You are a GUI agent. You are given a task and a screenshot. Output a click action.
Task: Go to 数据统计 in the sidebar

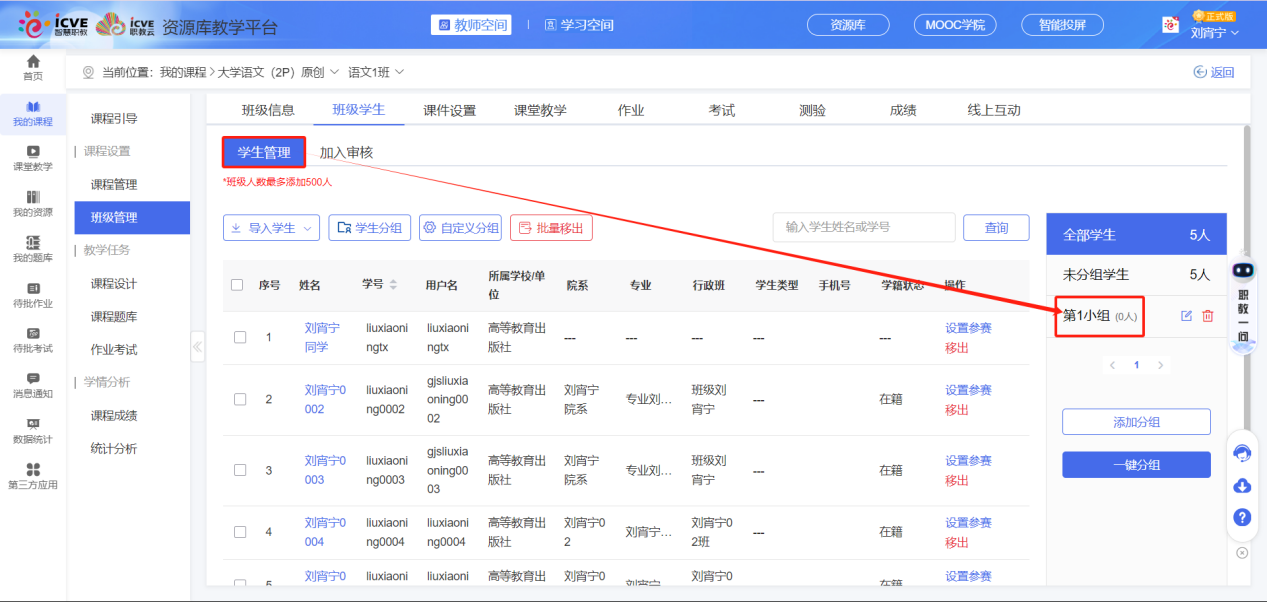pos(33,430)
